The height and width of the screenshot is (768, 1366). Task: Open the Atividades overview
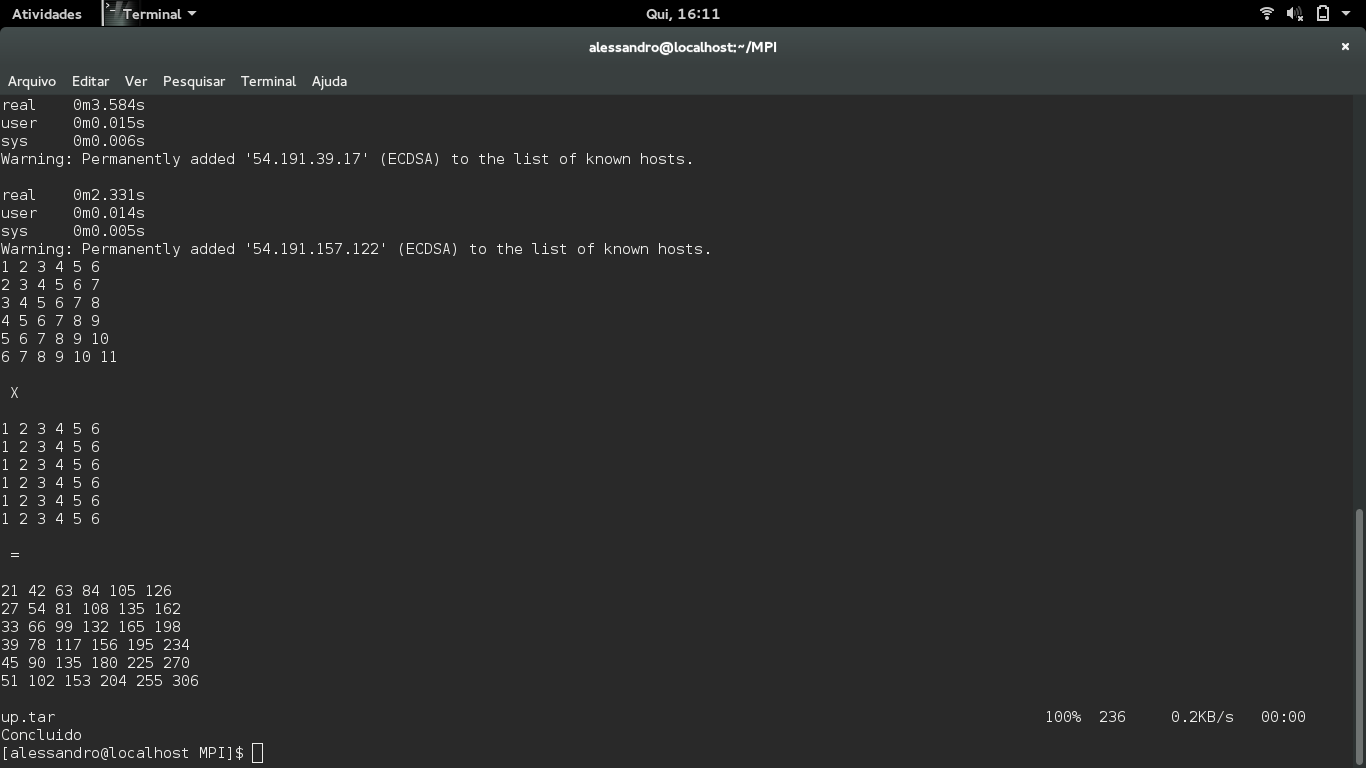(46, 14)
